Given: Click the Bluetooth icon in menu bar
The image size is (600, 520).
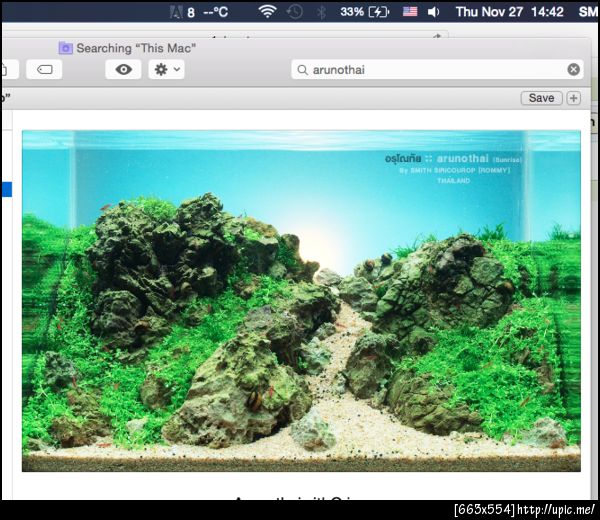Looking at the screenshot, I should pyautogui.click(x=321, y=12).
